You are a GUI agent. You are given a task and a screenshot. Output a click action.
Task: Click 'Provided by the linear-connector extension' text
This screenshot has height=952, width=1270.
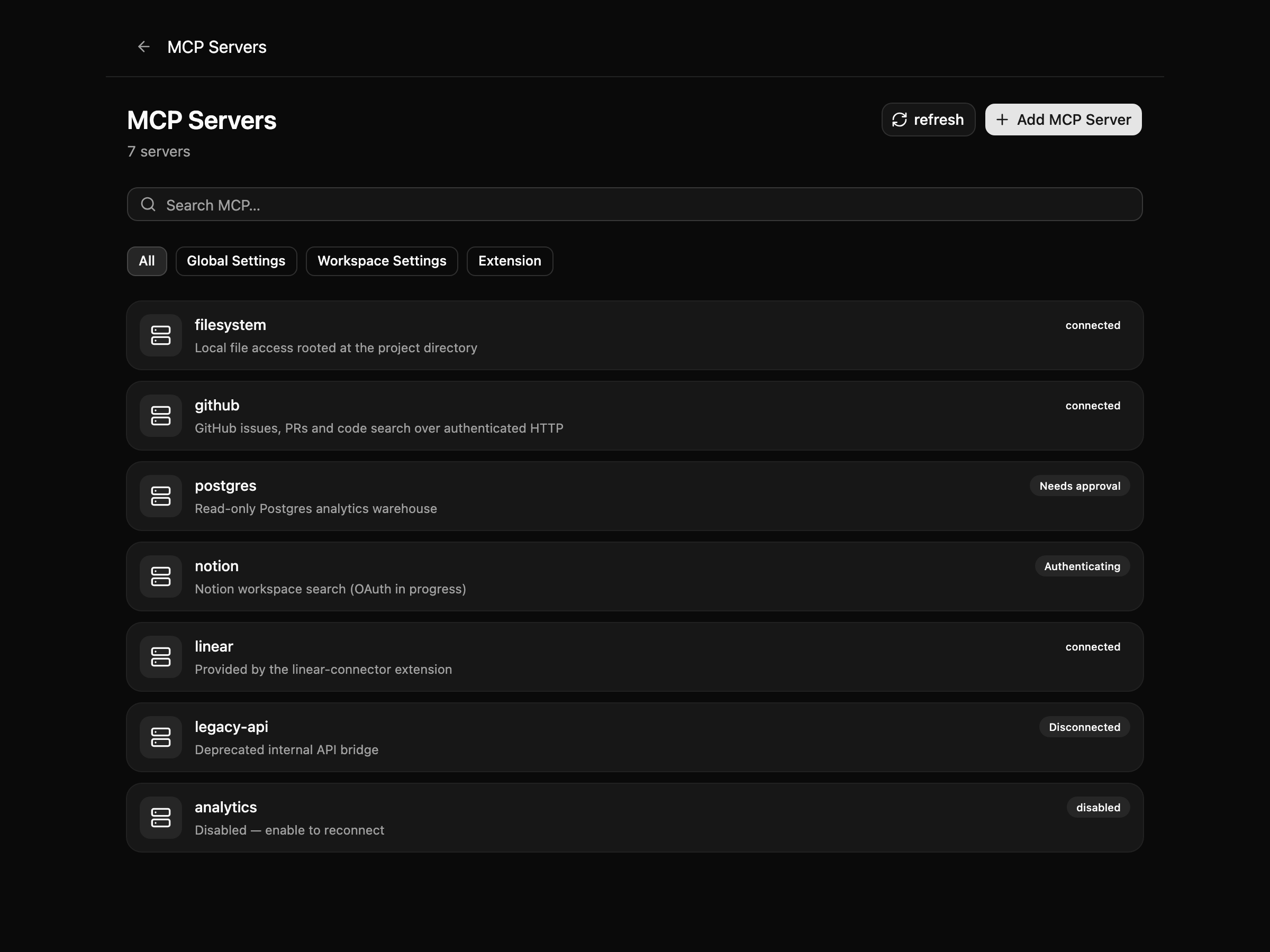pos(323,669)
